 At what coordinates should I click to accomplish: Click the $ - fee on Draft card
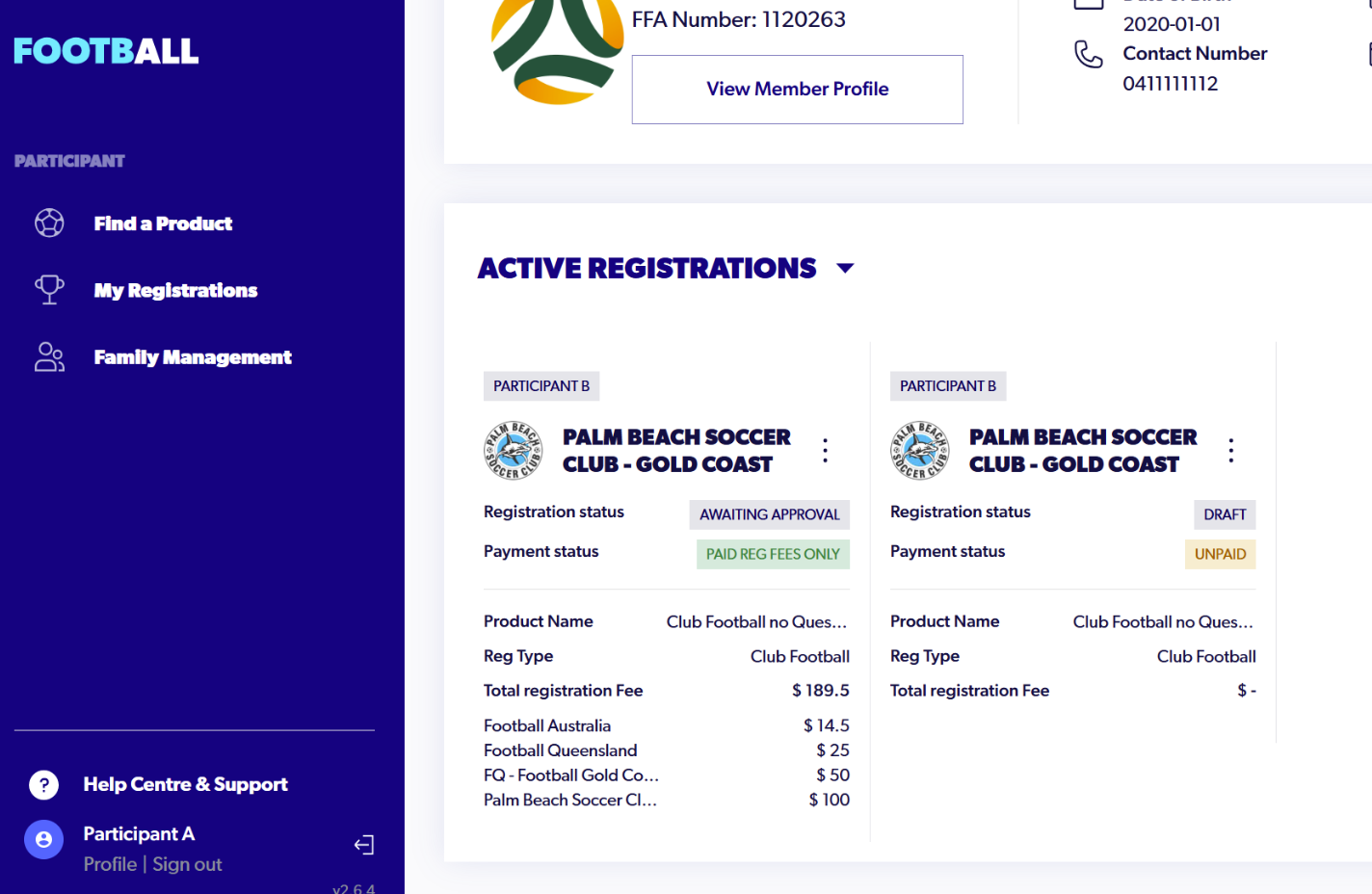click(1247, 691)
